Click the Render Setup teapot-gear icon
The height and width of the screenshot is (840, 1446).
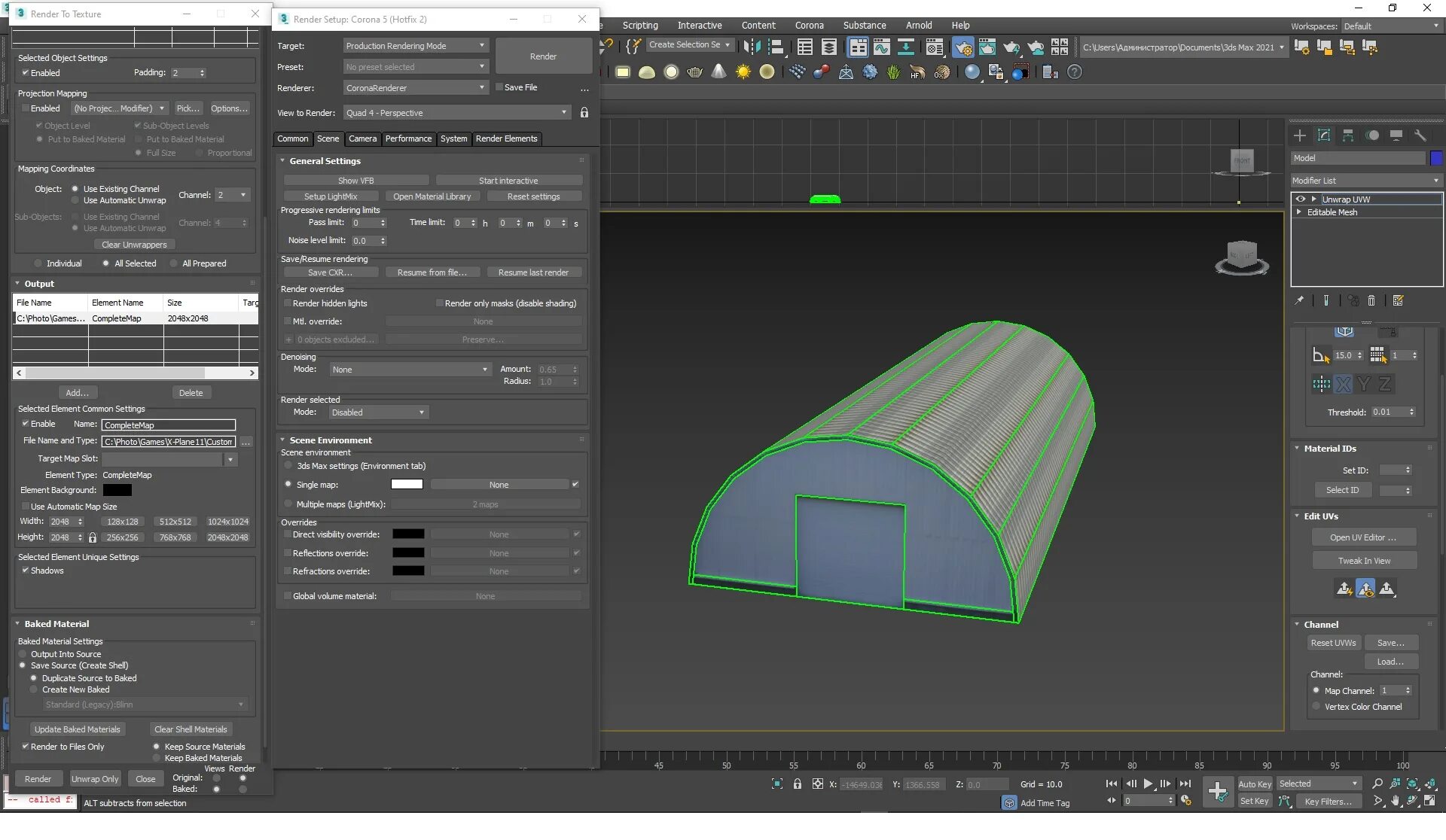(963, 47)
